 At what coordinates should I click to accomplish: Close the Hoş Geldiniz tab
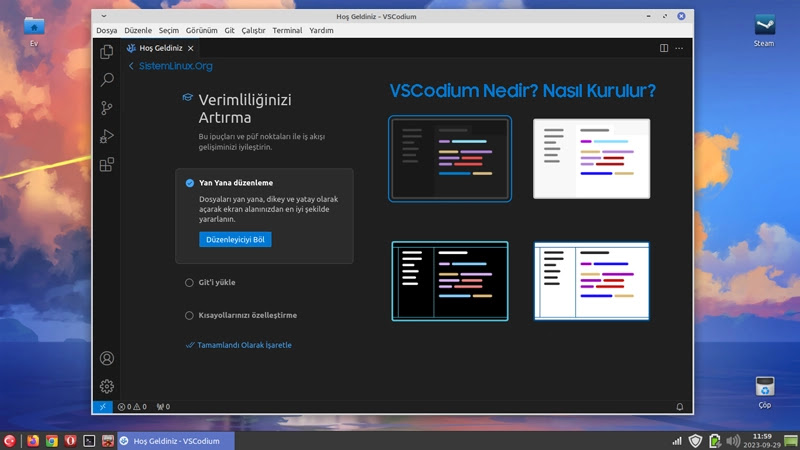coord(190,48)
